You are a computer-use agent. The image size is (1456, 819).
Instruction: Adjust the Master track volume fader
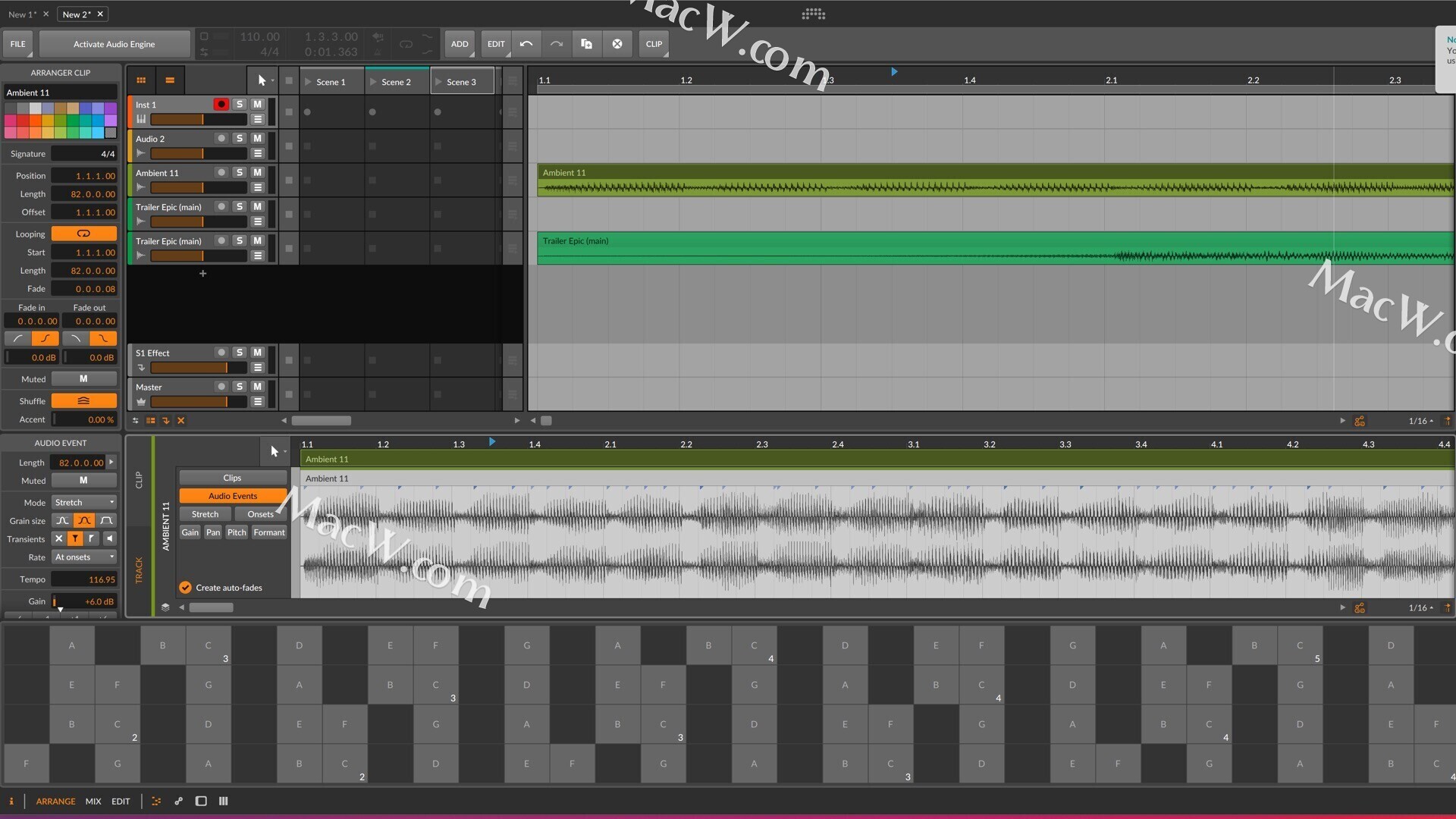tap(199, 401)
